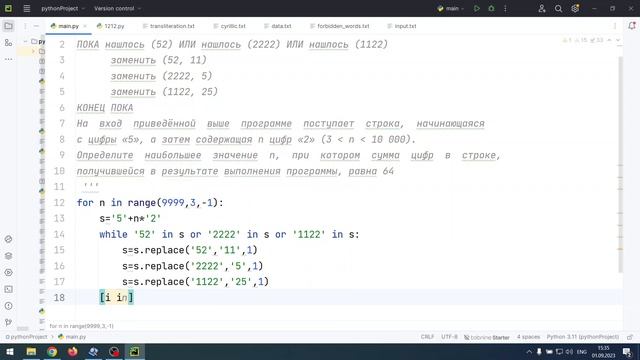The width and height of the screenshot is (640, 360).
Task: Click breadcrumb for n in range(9999,3,-1)
Action: 82,326
